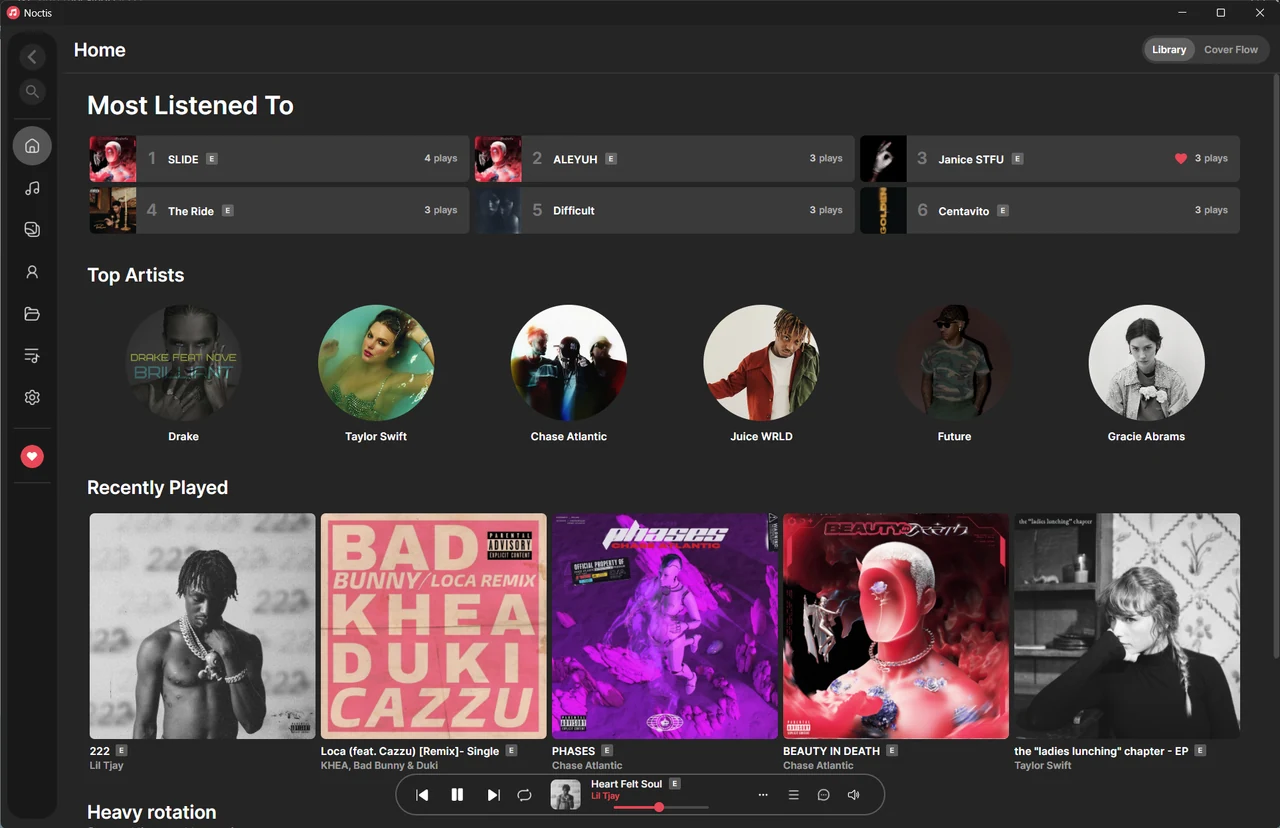Open the Albums icon in sidebar
The image size is (1280, 828).
32,230
